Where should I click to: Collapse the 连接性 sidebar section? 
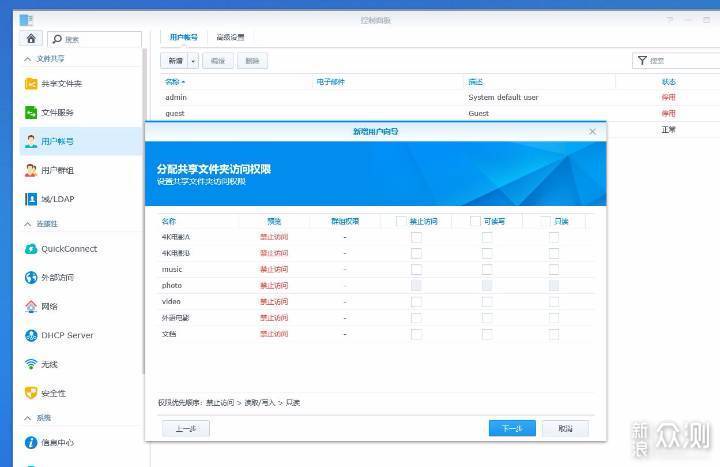click(x=27, y=224)
